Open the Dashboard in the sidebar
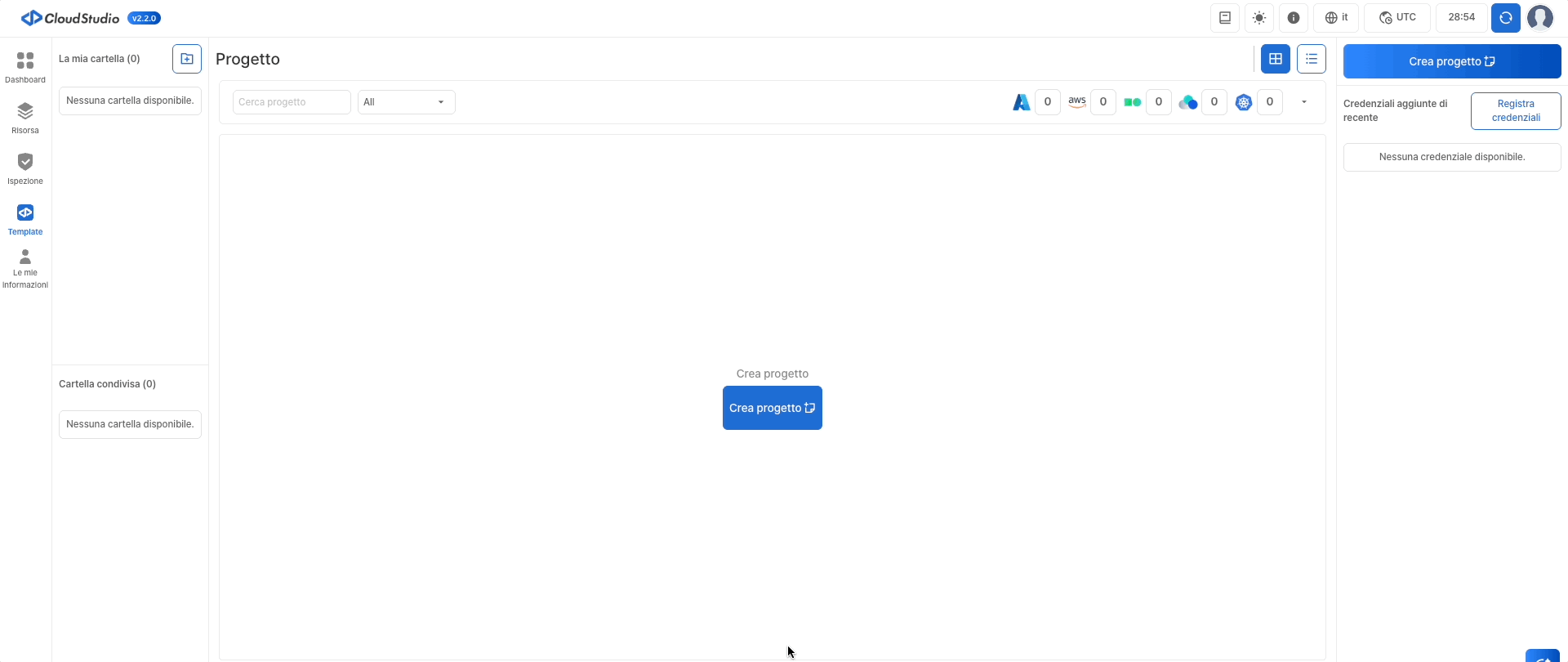 (x=25, y=67)
